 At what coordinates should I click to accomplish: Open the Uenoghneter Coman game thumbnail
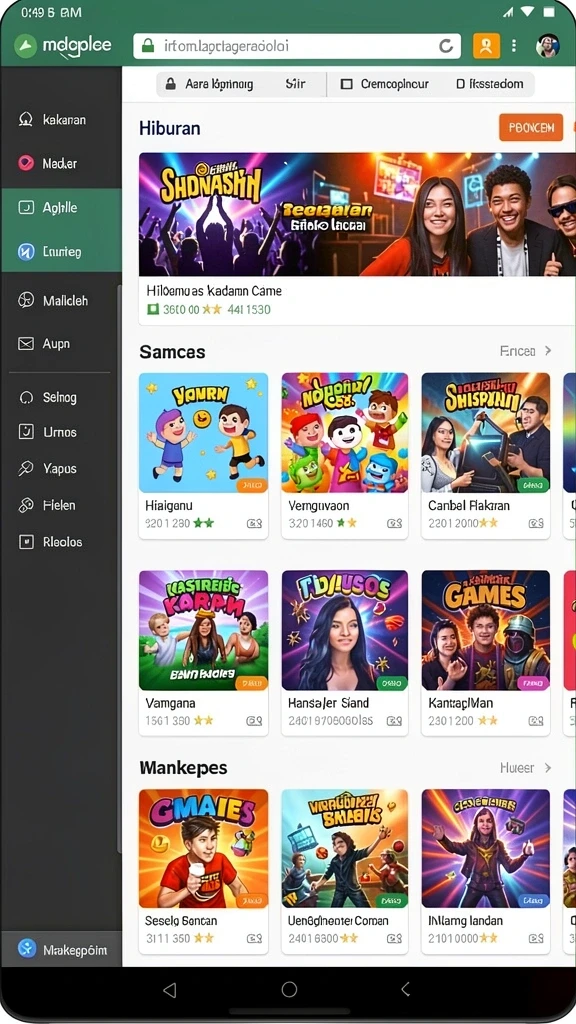[345, 848]
